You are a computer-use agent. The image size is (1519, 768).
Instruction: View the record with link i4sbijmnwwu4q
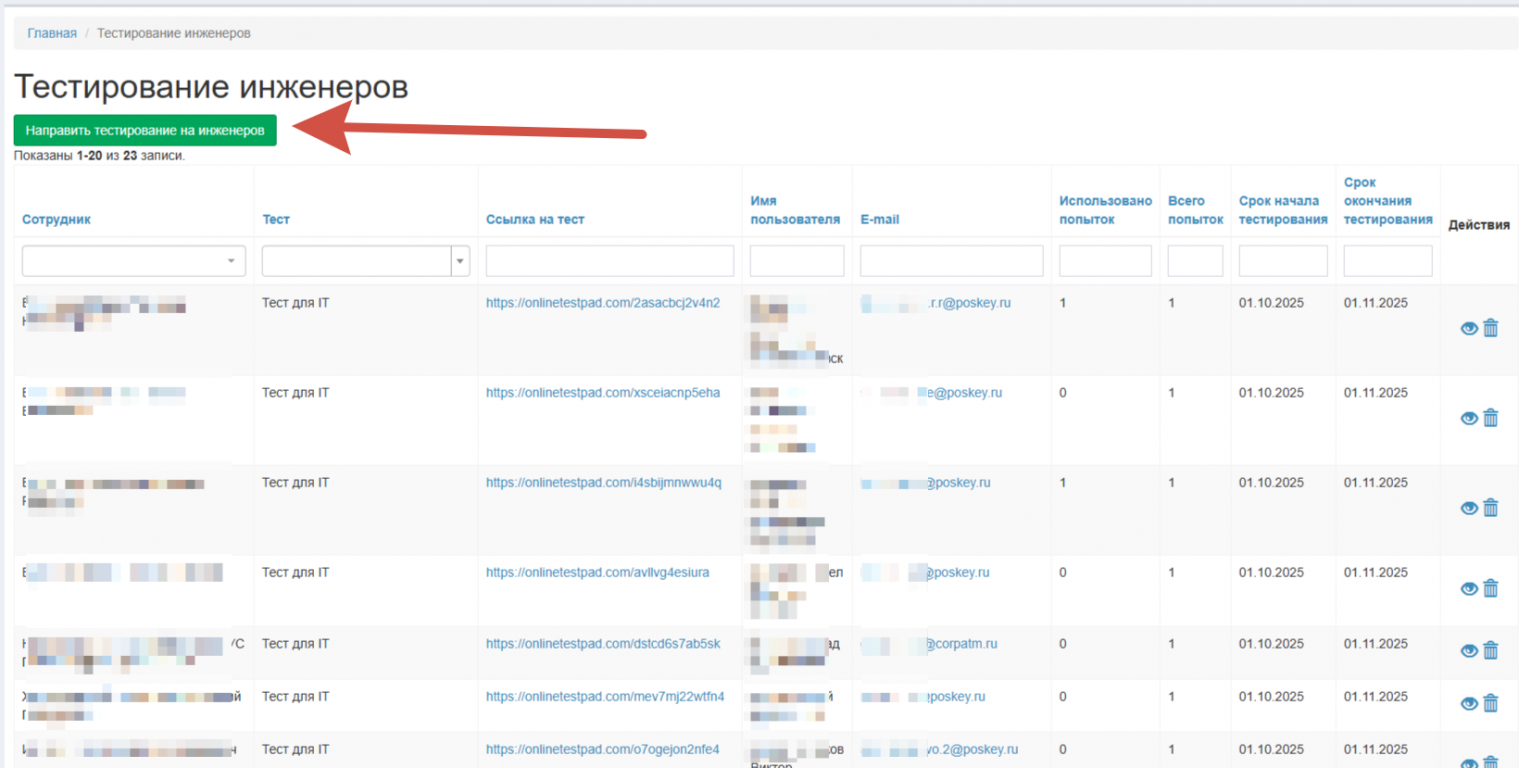(1468, 508)
